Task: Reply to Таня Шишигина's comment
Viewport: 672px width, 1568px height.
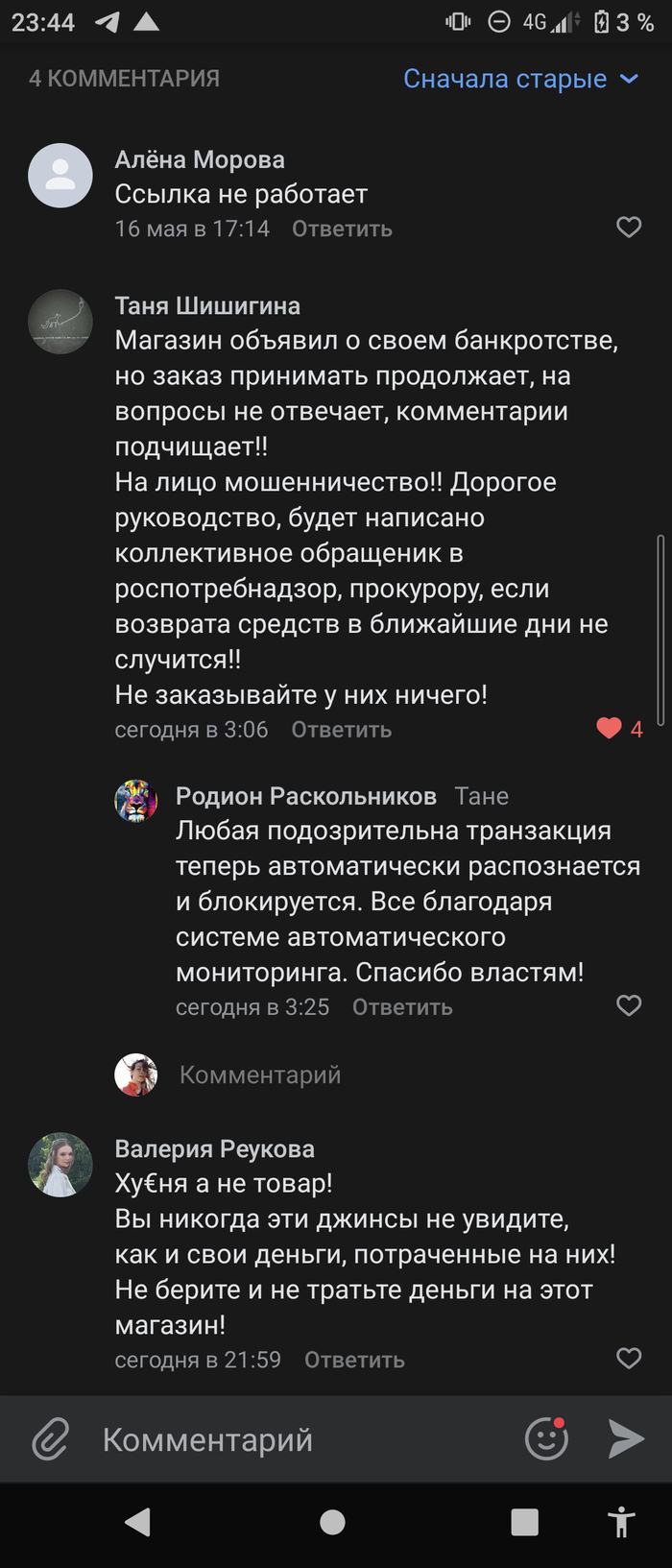Action: pyautogui.click(x=341, y=730)
